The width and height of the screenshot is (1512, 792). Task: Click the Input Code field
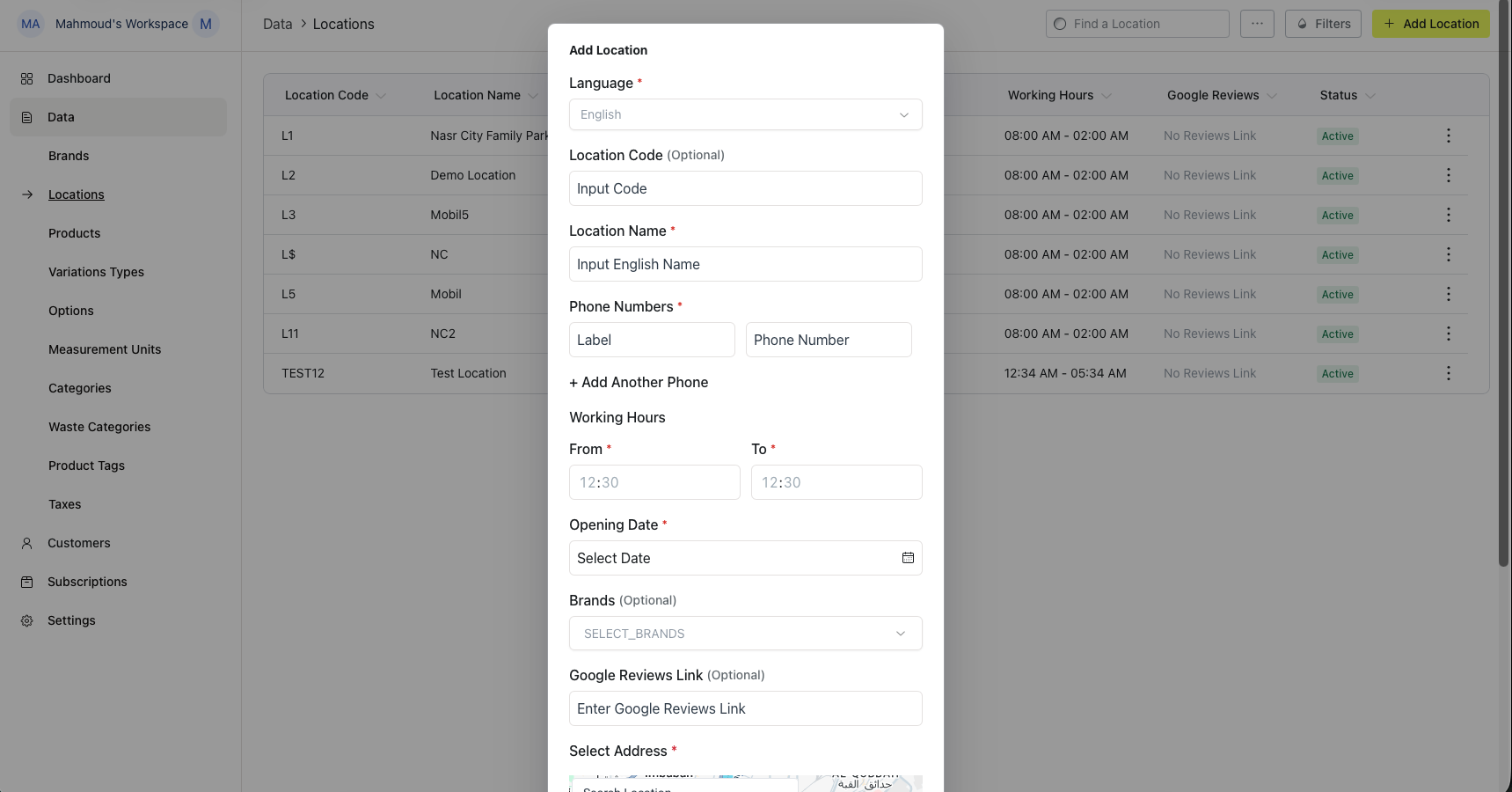pos(746,188)
